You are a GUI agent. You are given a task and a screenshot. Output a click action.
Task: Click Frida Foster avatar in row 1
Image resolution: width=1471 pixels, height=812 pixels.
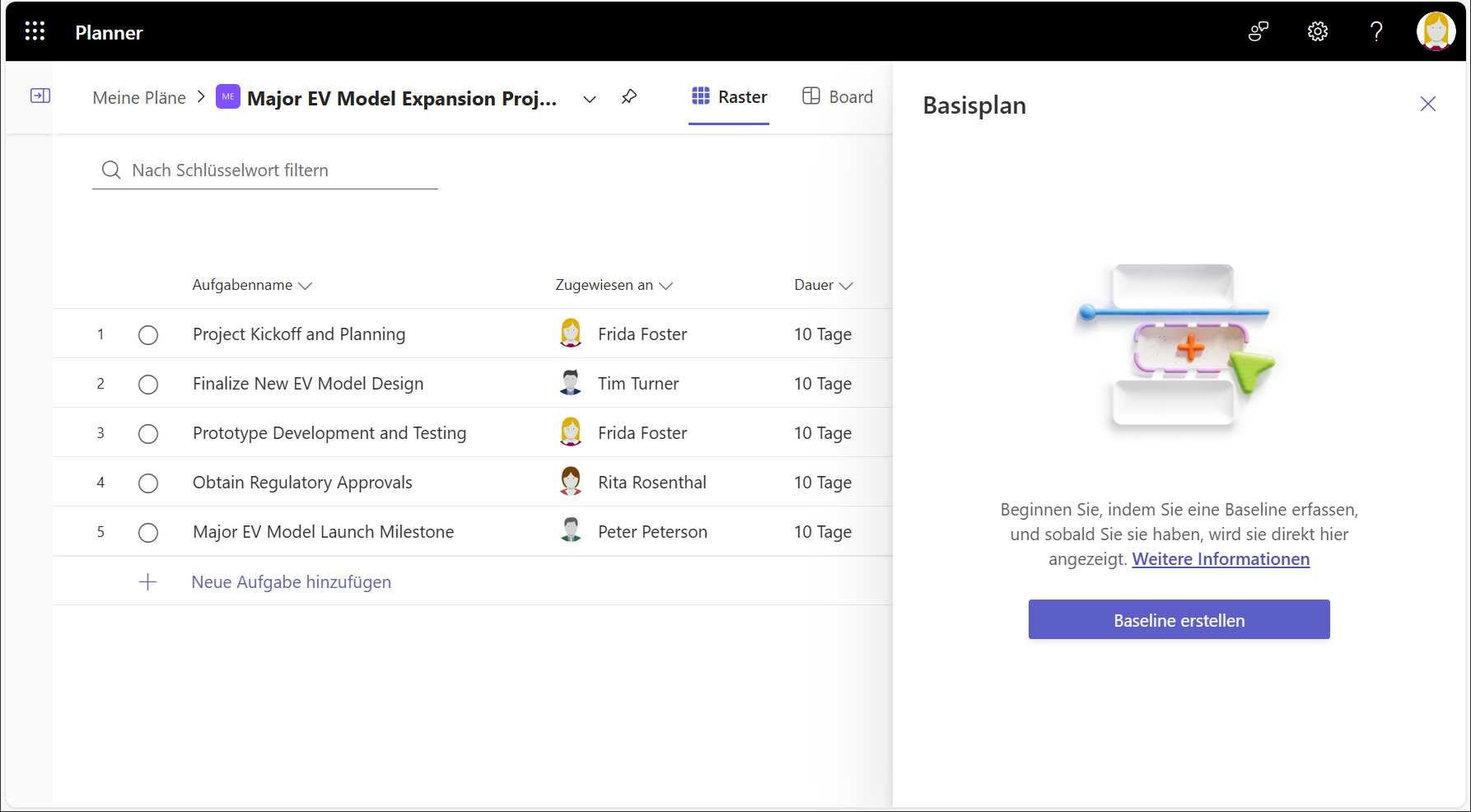571,334
